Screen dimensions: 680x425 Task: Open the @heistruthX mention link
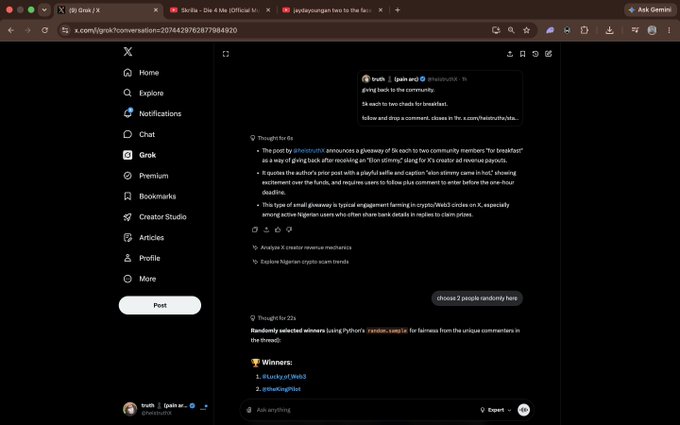coord(309,150)
